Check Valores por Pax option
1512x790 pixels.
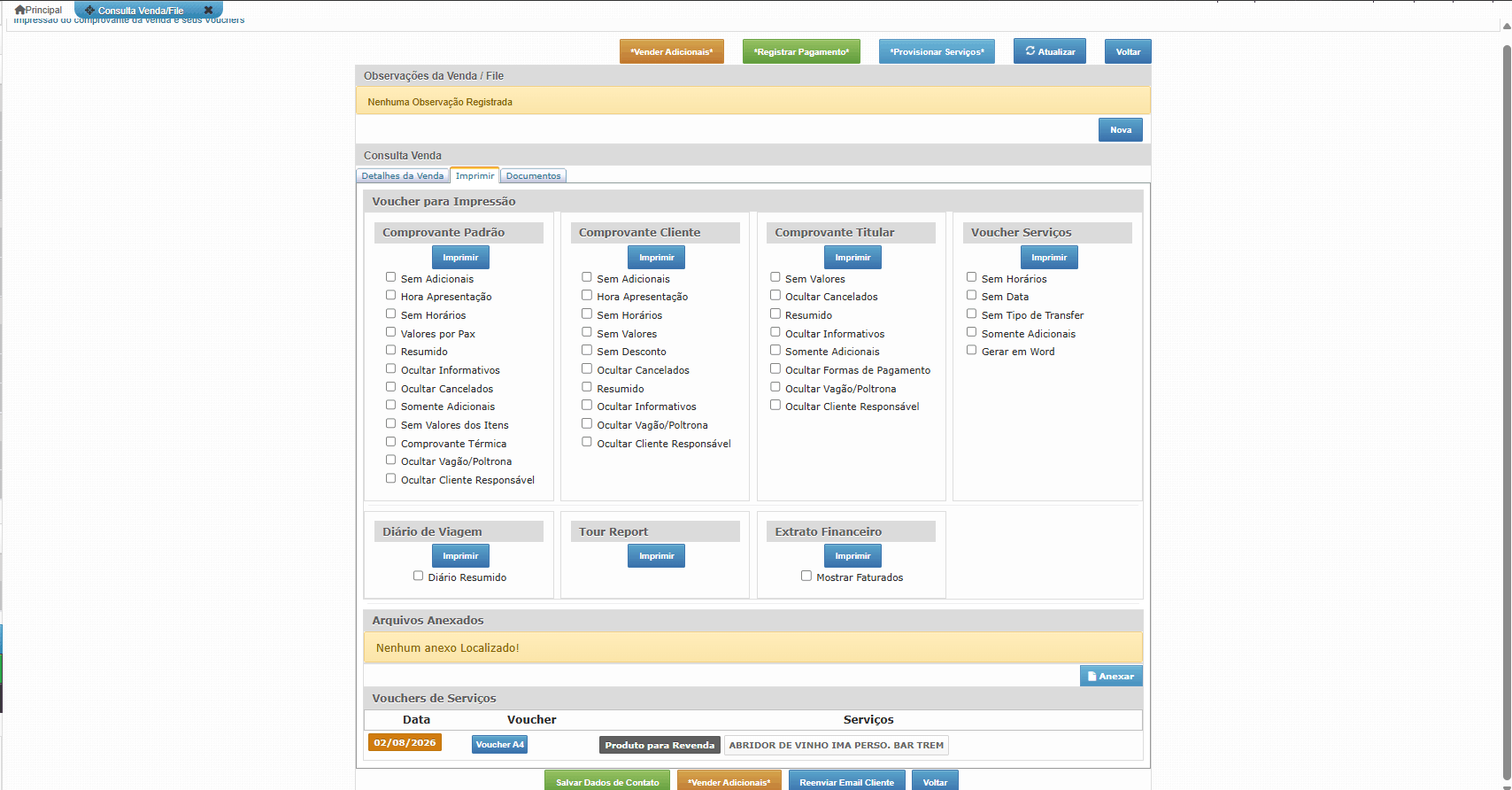390,332
